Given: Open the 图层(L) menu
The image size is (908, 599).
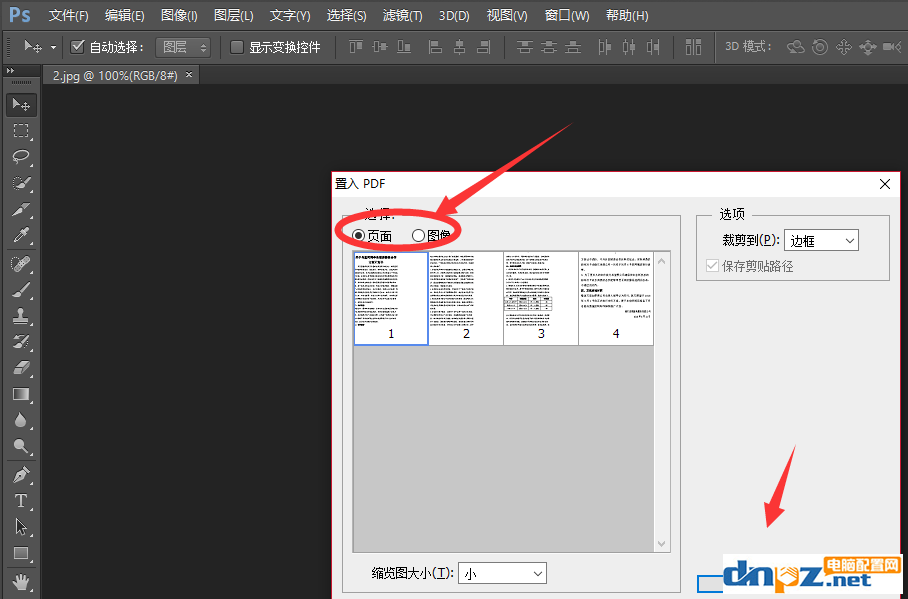Looking at the screenshot, I should pyautogui.click(x=233, y=16).
